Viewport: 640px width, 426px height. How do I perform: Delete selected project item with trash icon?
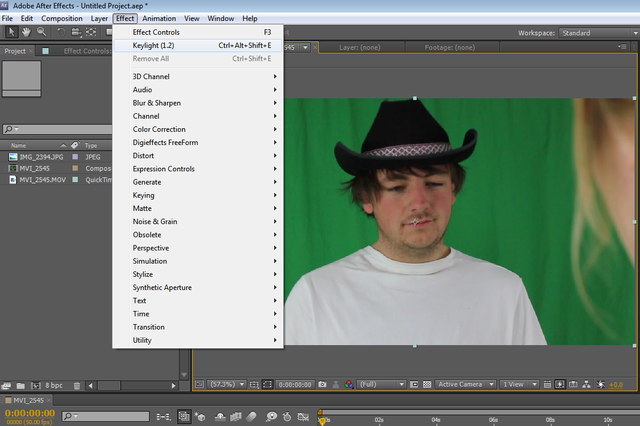(x=77, y=385)
